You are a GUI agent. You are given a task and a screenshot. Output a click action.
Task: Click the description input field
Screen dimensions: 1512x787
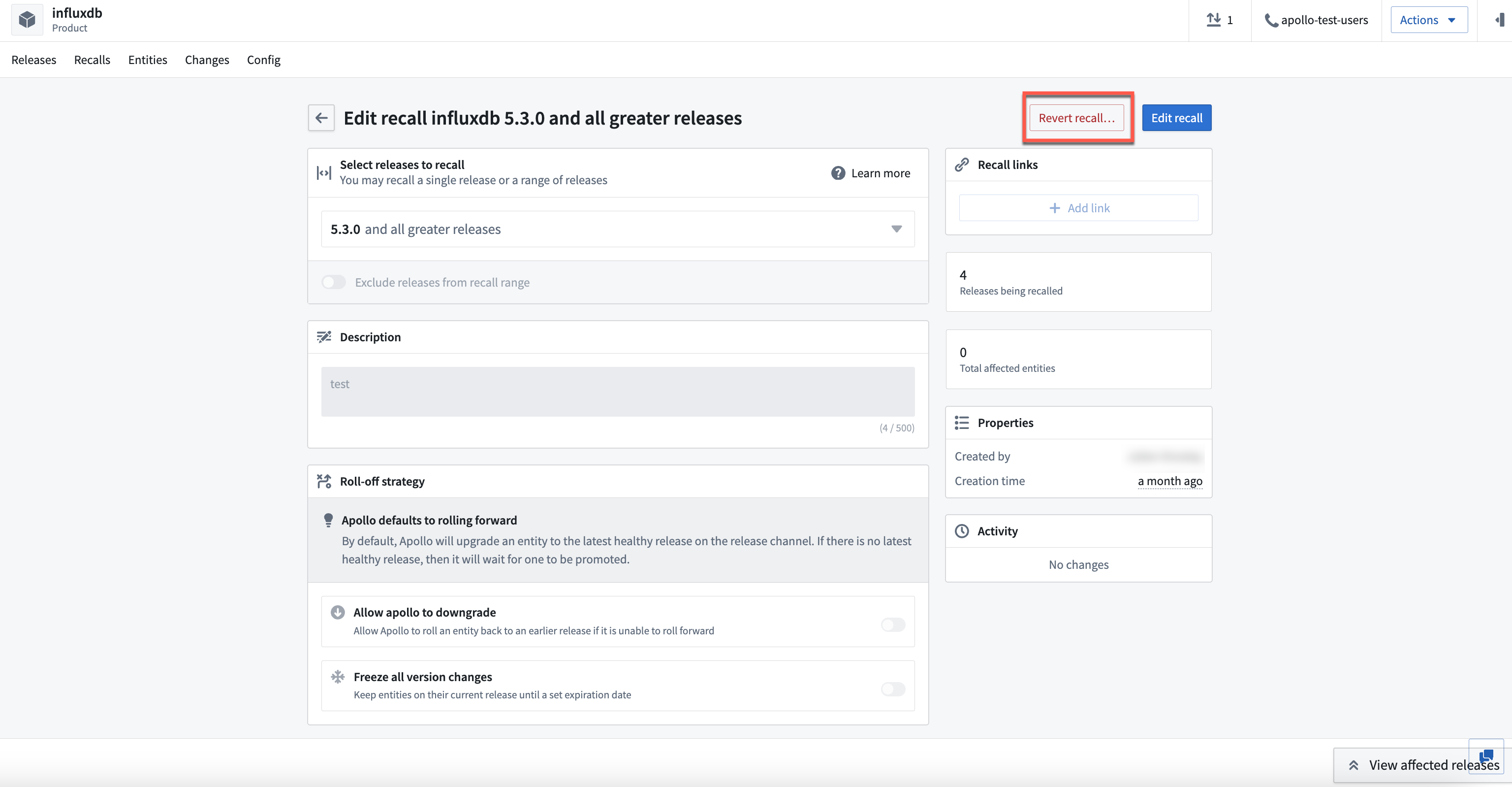(618, 390)
